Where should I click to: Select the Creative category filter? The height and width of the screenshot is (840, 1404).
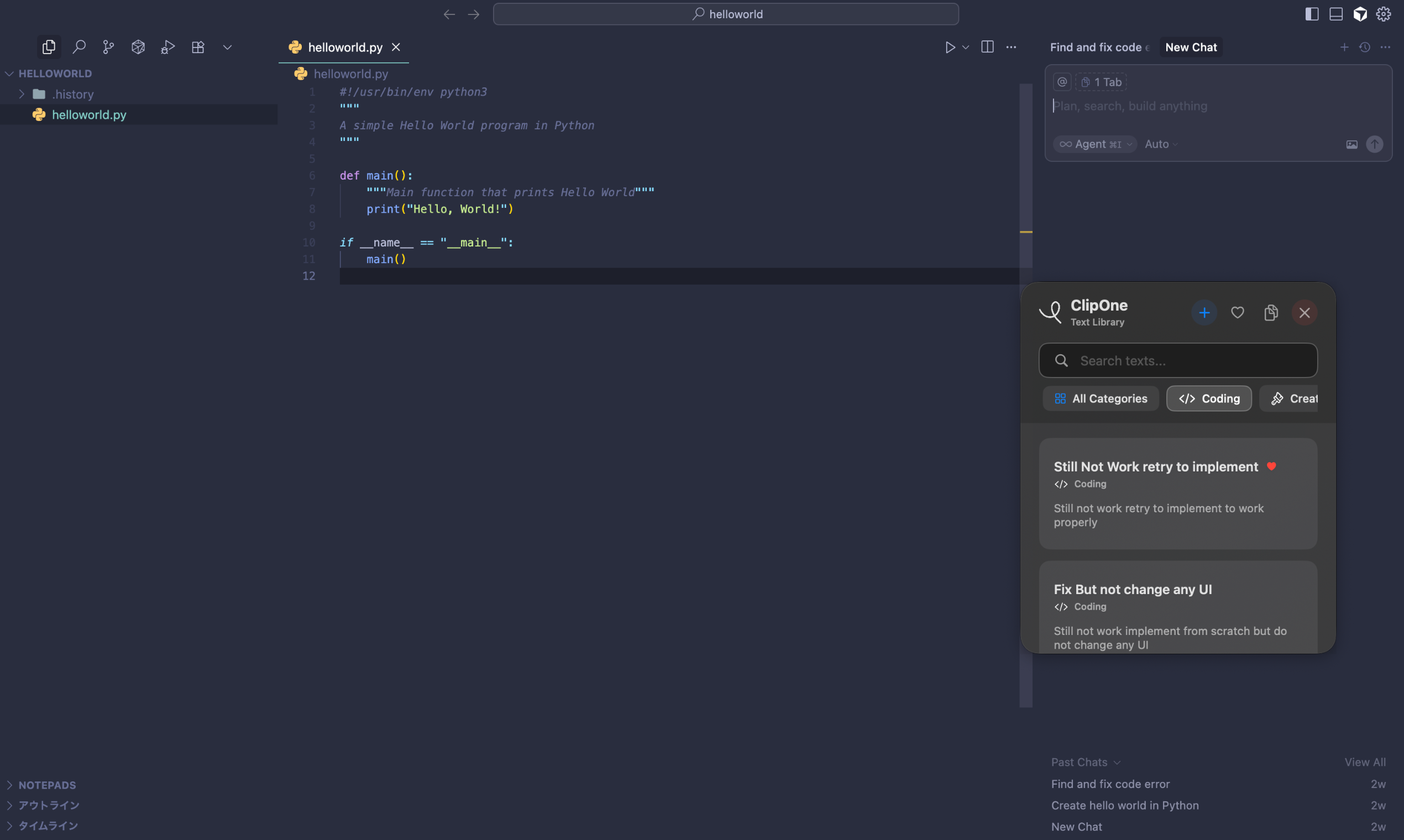pyautogui.click(x=1288, y=398)
